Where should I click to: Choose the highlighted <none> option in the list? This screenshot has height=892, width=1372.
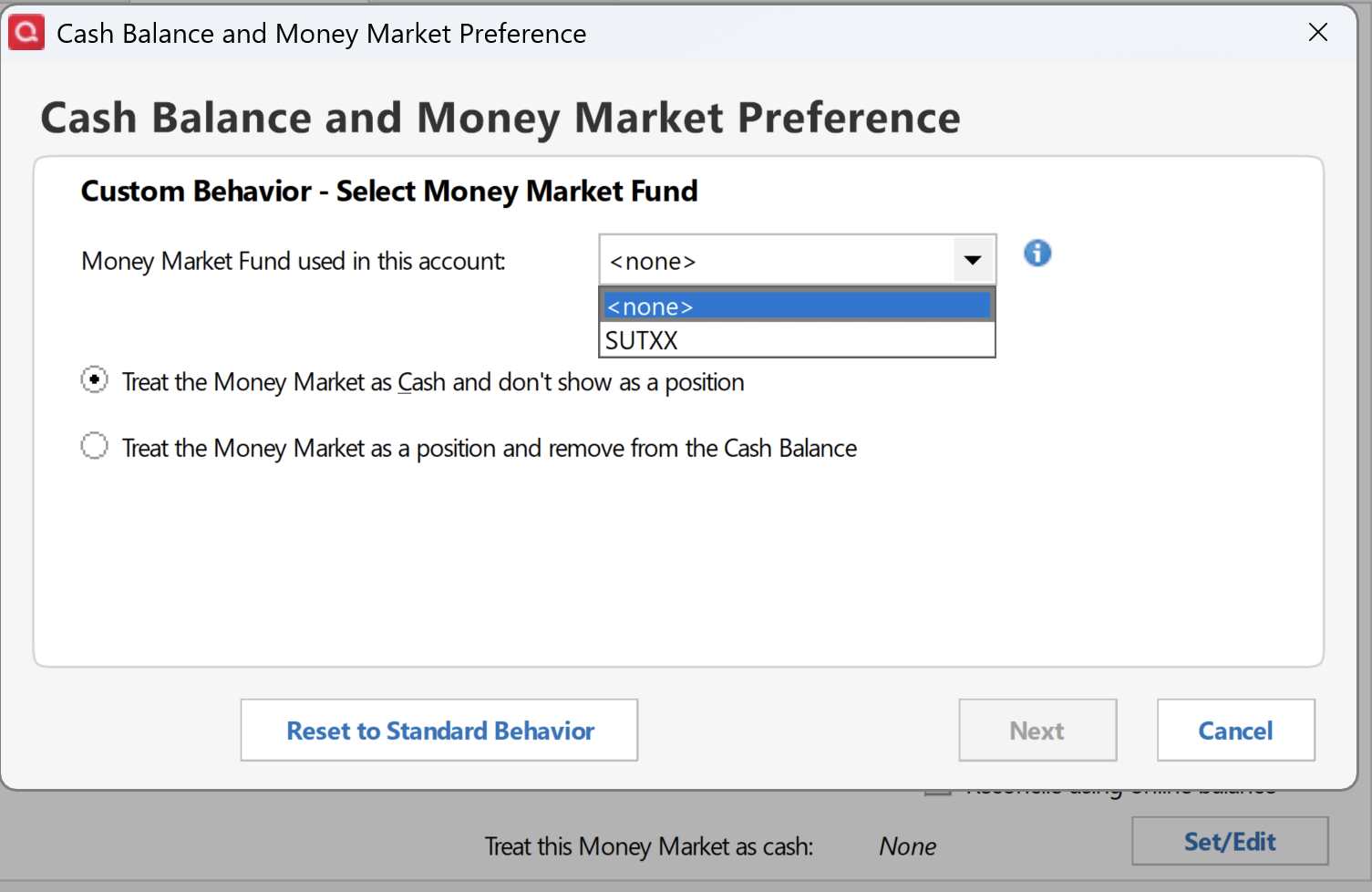coord(796,306)
